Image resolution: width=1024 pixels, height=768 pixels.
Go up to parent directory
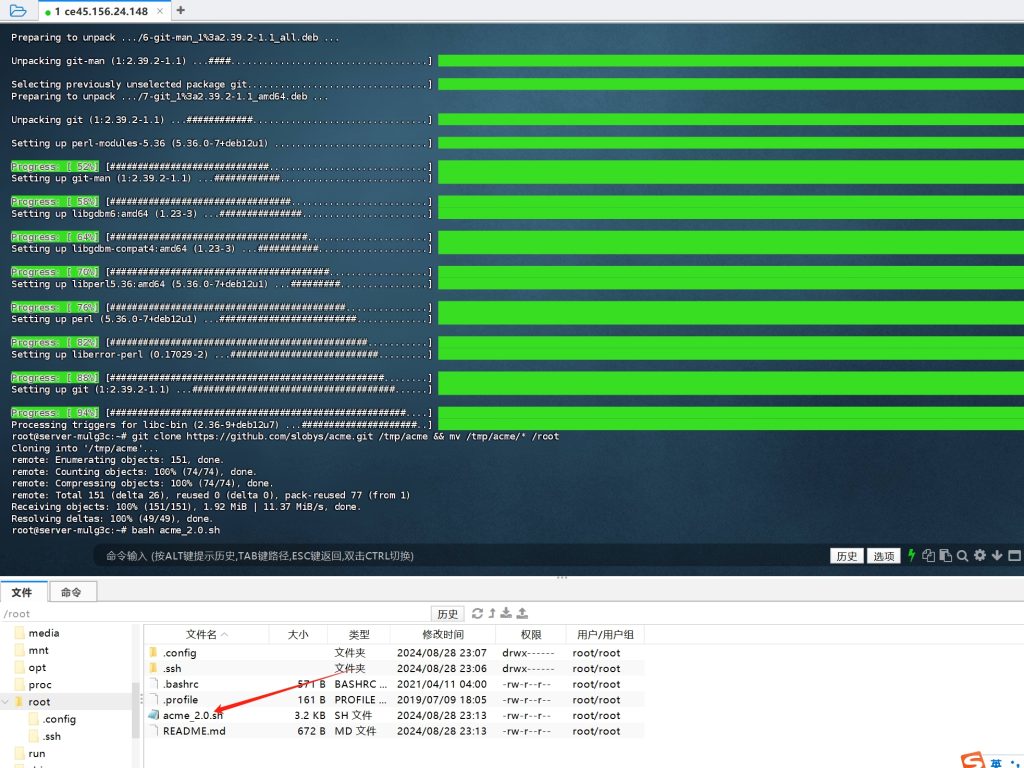click(492, 613)
